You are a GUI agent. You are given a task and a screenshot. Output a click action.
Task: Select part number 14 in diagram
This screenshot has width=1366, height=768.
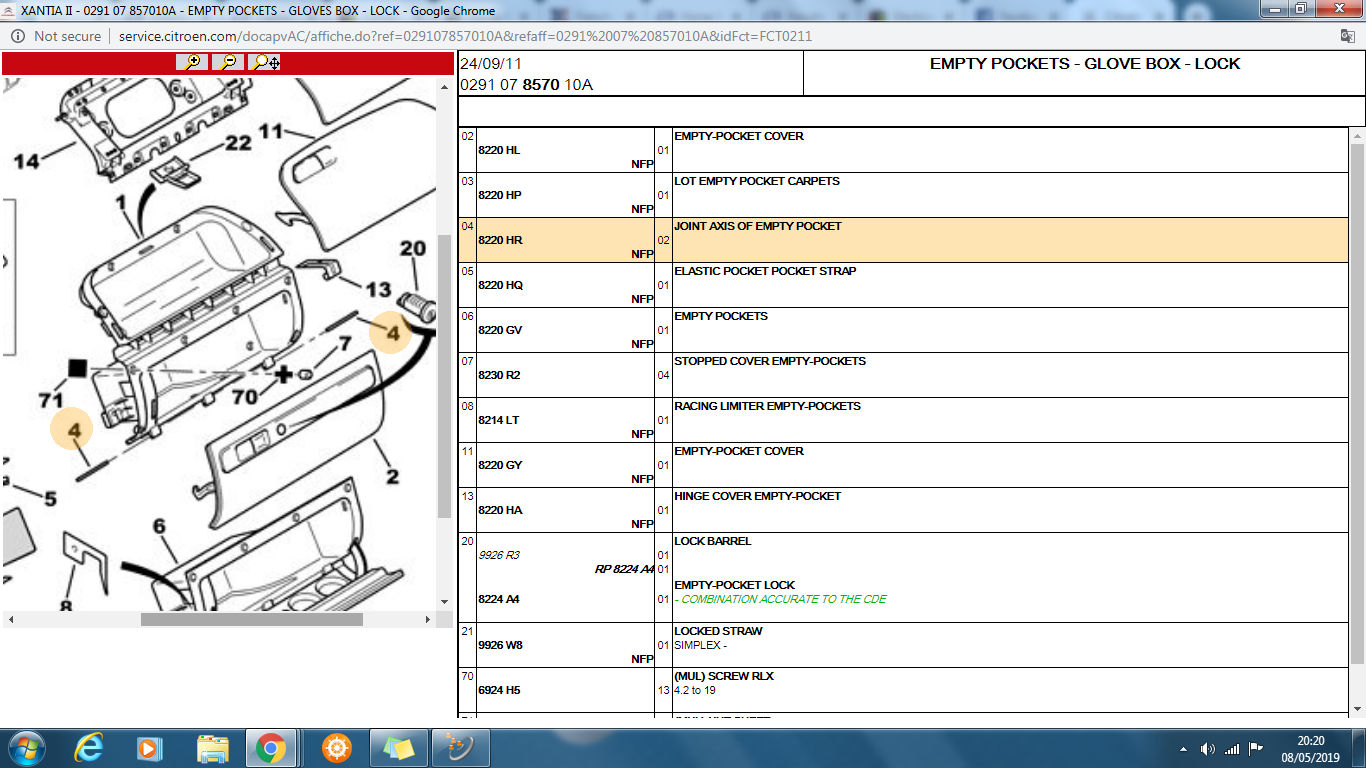[27, 160]
